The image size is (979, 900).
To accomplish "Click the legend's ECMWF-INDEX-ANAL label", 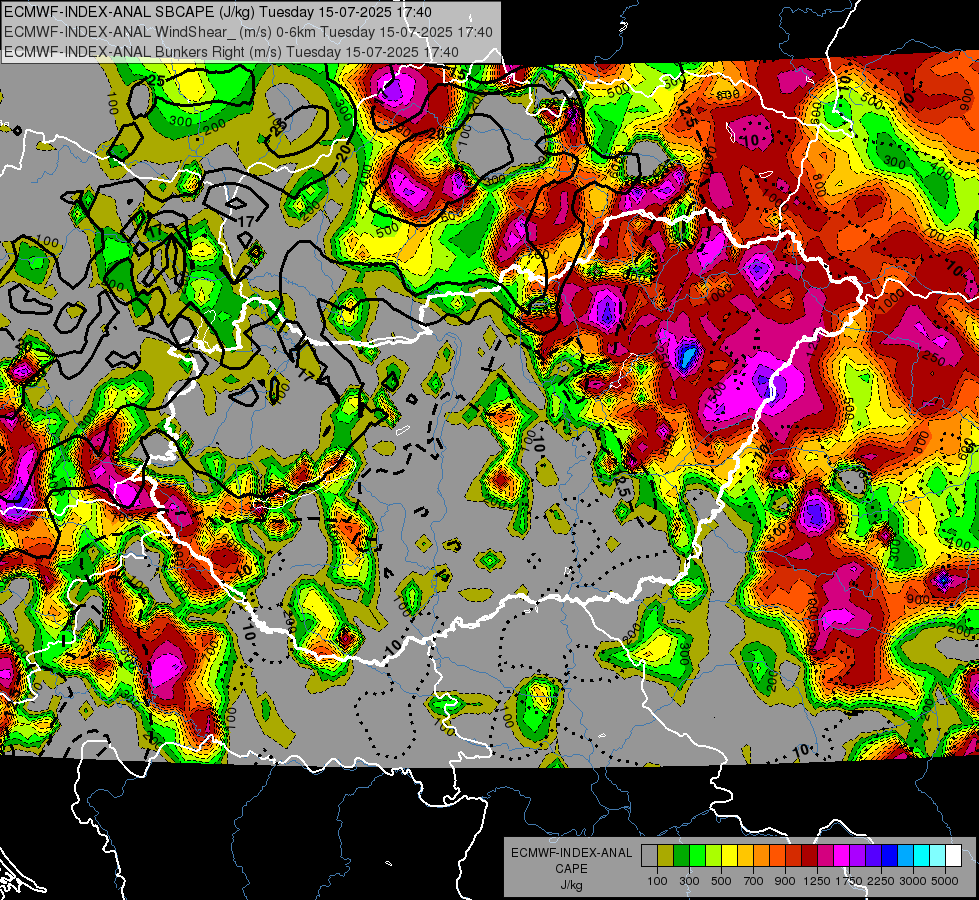I will point(572,853).
